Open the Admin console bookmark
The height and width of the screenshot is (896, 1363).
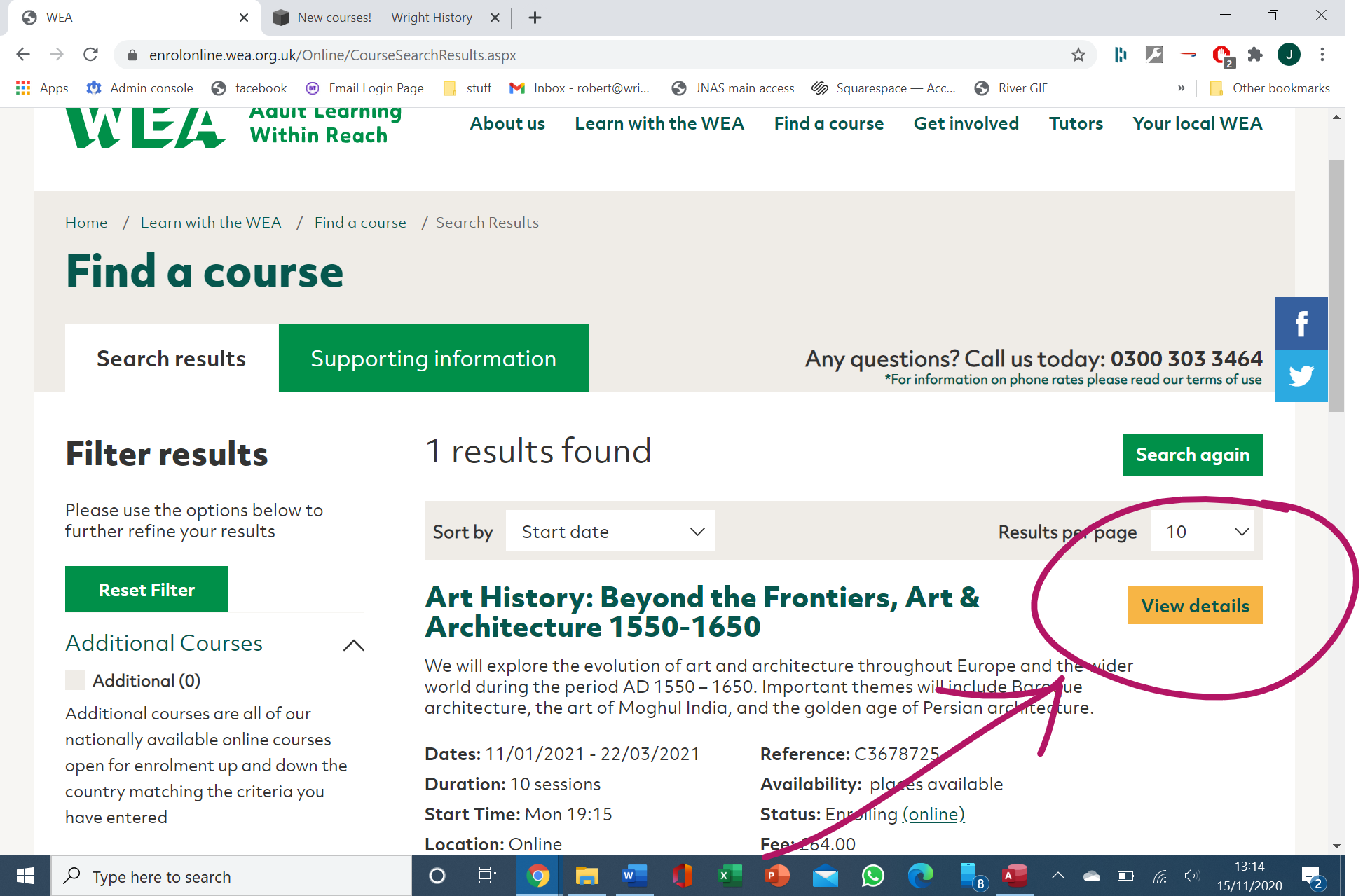coord(139,88)
